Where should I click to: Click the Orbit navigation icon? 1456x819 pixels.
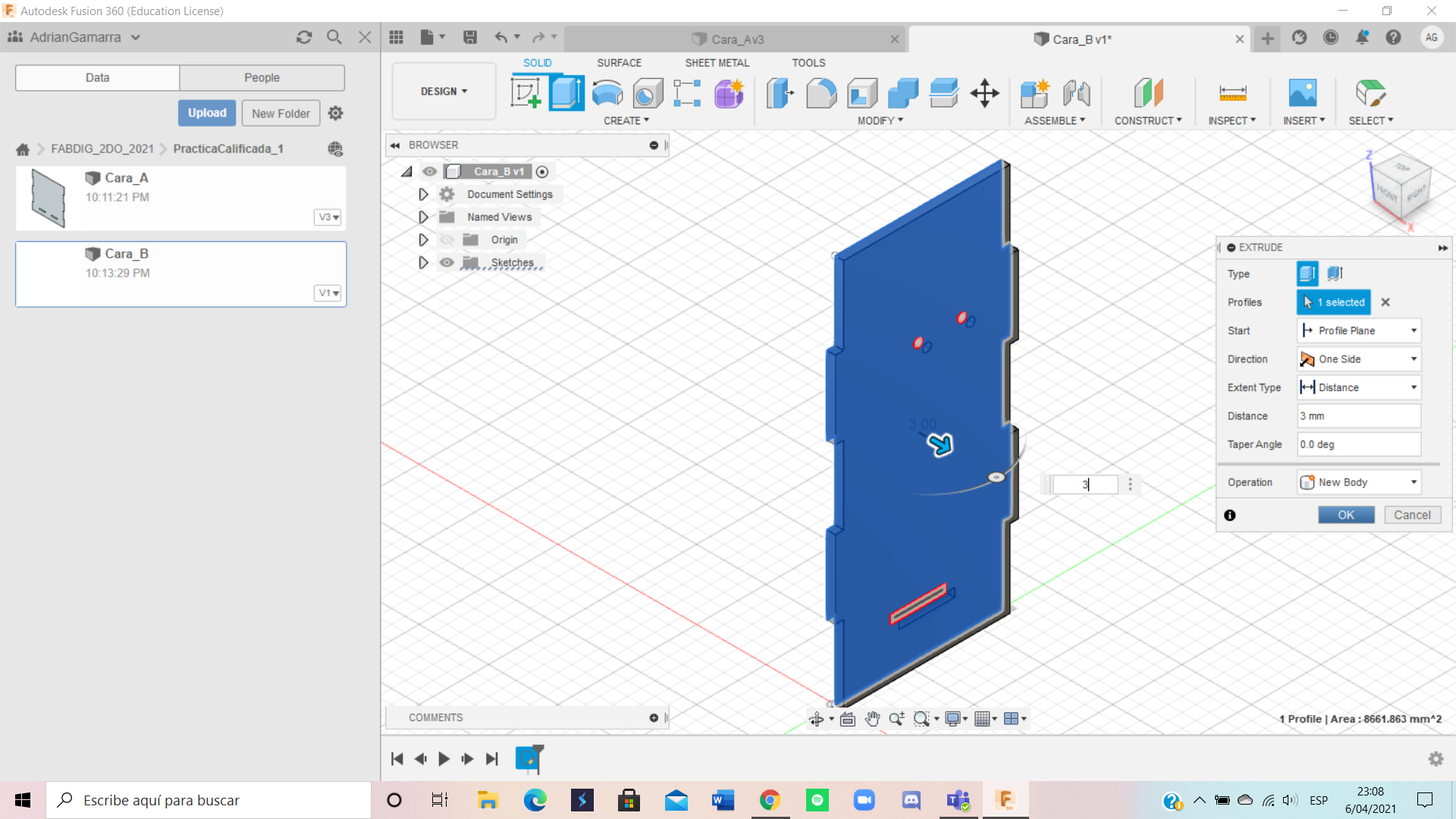tap(816, 719)
